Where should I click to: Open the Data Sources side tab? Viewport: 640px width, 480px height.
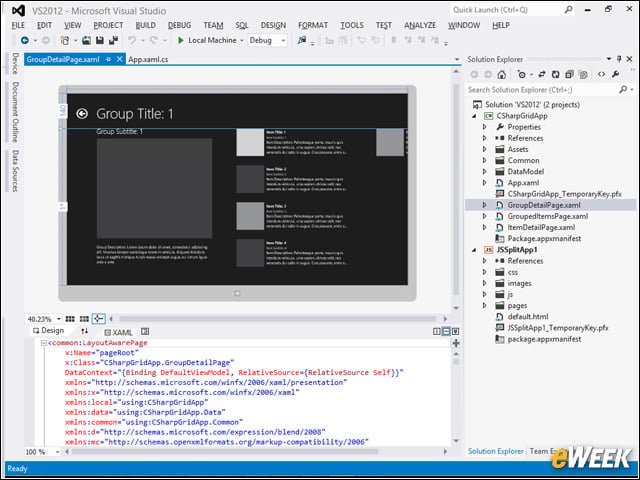click(16, 171)
